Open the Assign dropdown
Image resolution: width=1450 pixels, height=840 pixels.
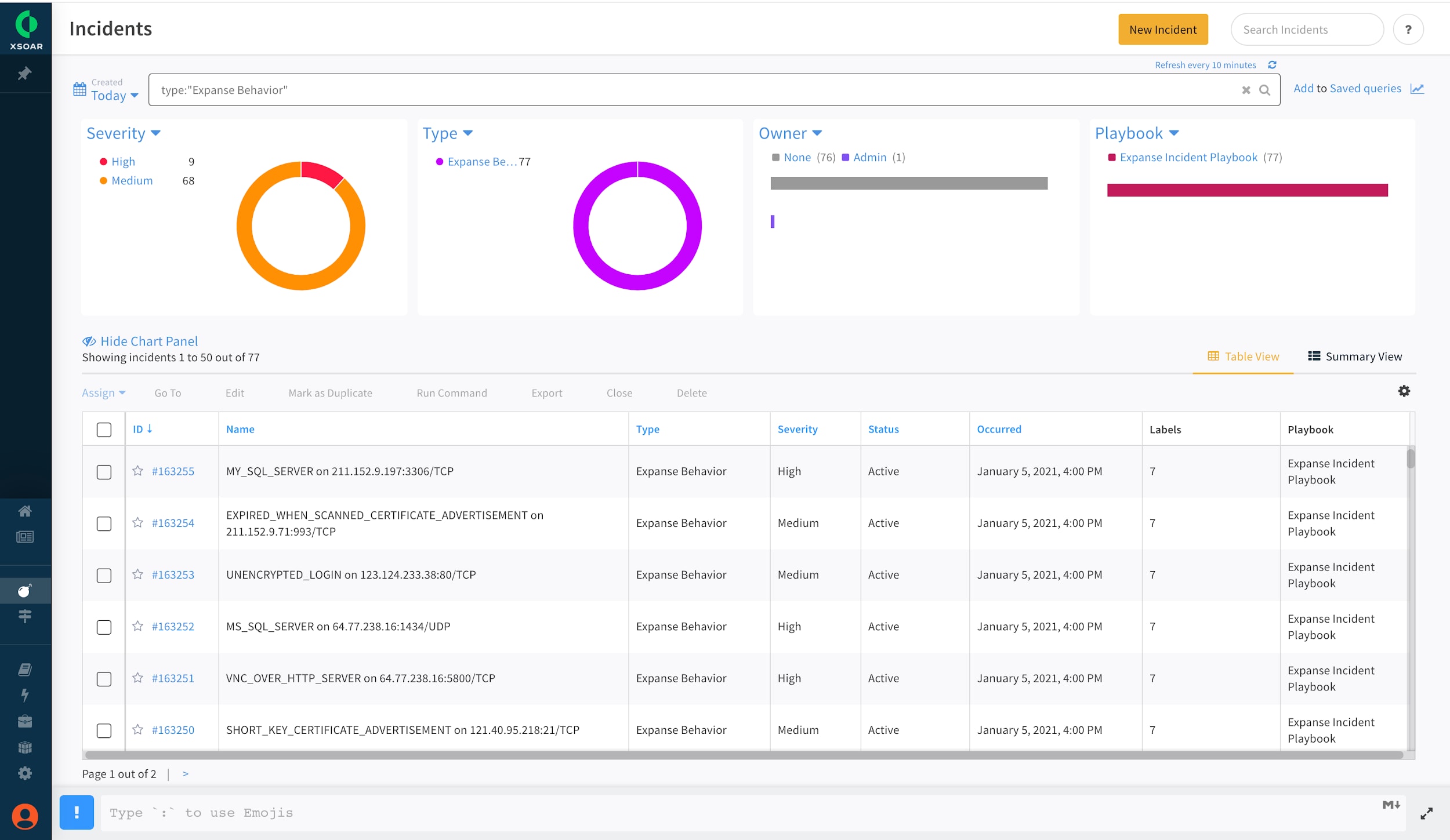click(x=104, y=392)
